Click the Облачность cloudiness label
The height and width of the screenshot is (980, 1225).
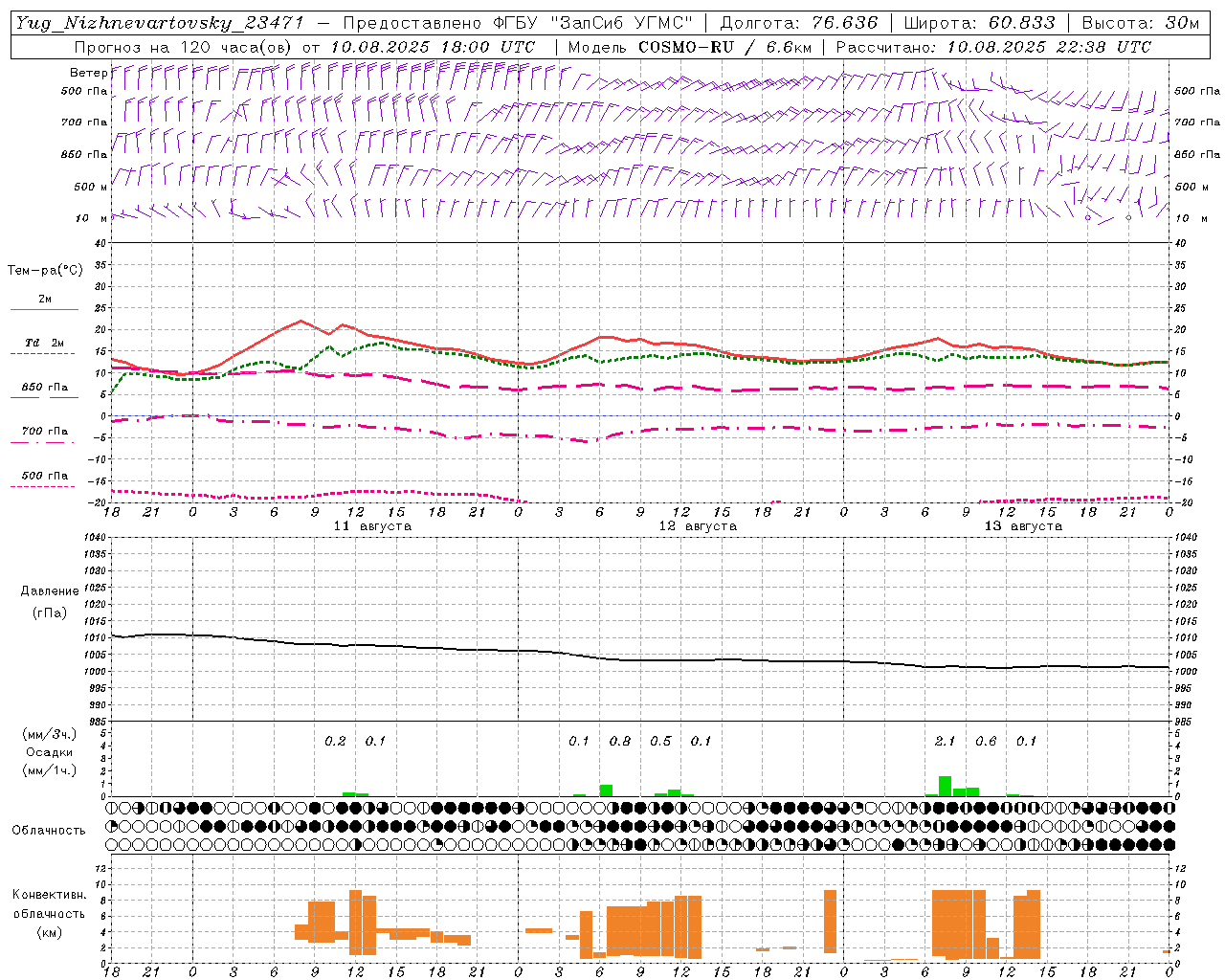[49, 830]
